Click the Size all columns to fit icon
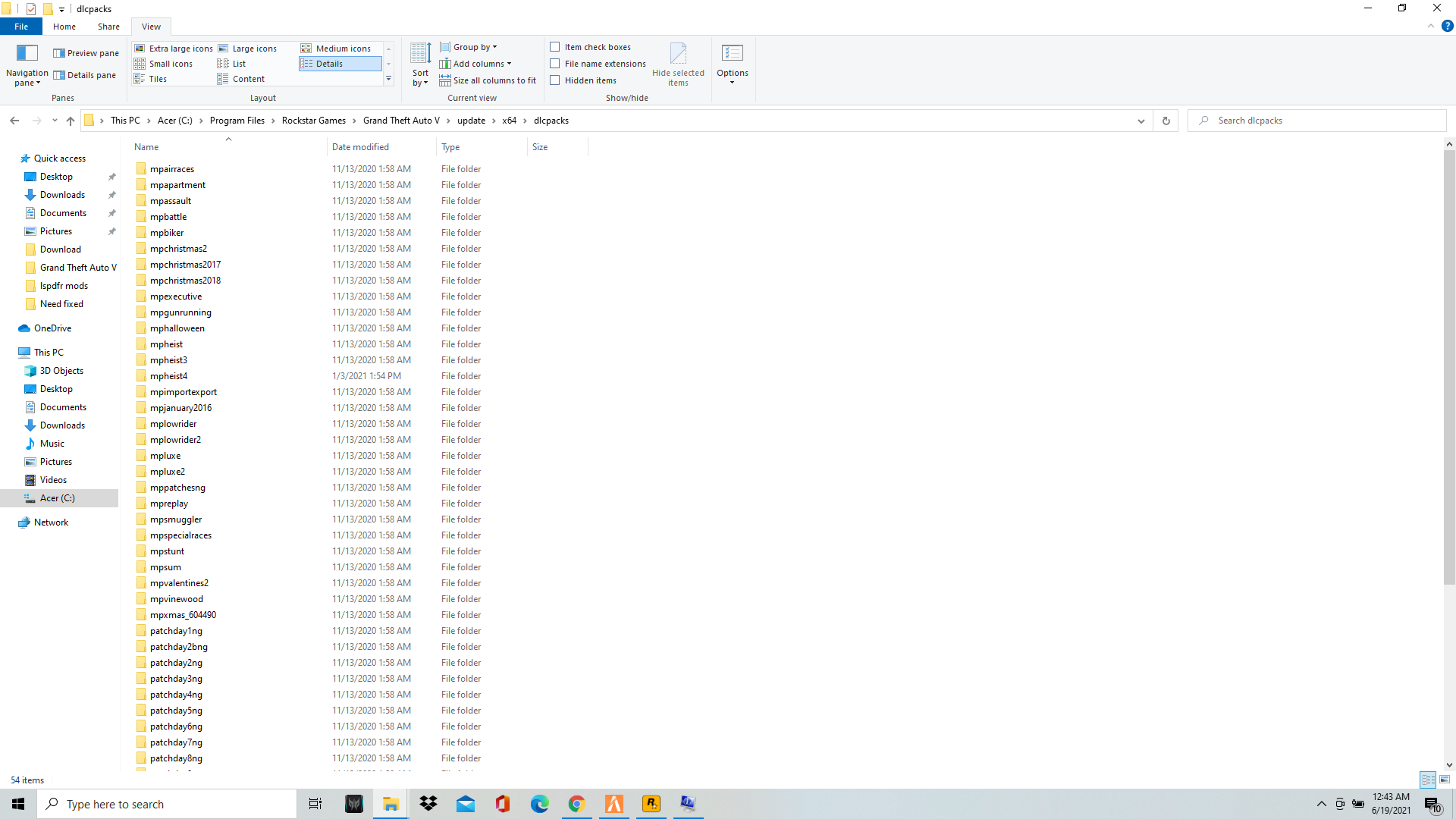 (445, 80)
